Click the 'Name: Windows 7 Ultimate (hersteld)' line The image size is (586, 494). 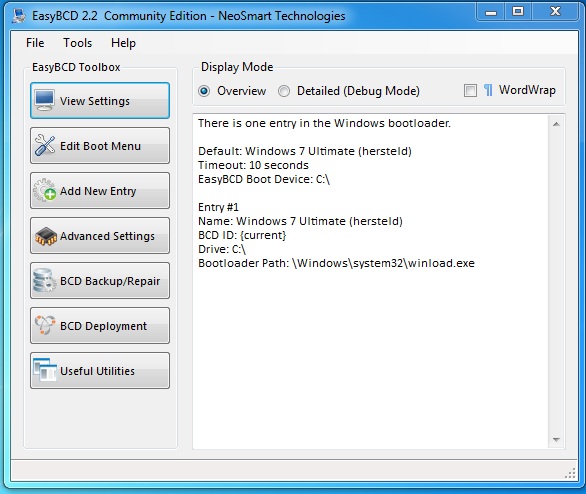pos(300,221)
